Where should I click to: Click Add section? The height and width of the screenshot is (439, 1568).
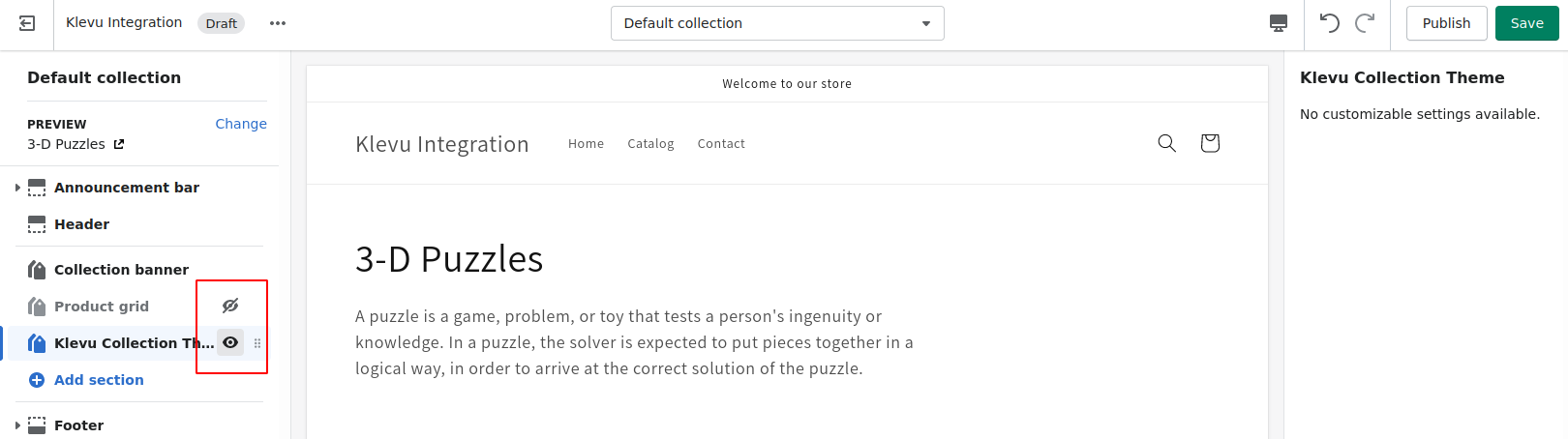[x=99, y=380]
